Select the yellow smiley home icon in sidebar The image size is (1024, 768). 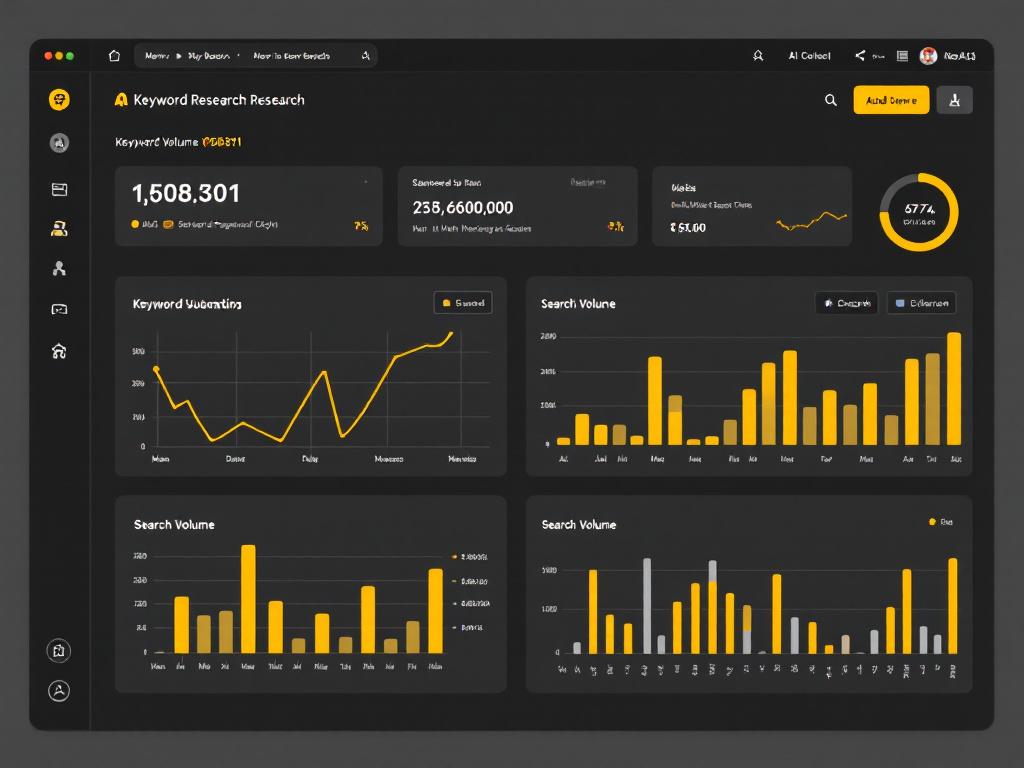[x=59, y=99]
